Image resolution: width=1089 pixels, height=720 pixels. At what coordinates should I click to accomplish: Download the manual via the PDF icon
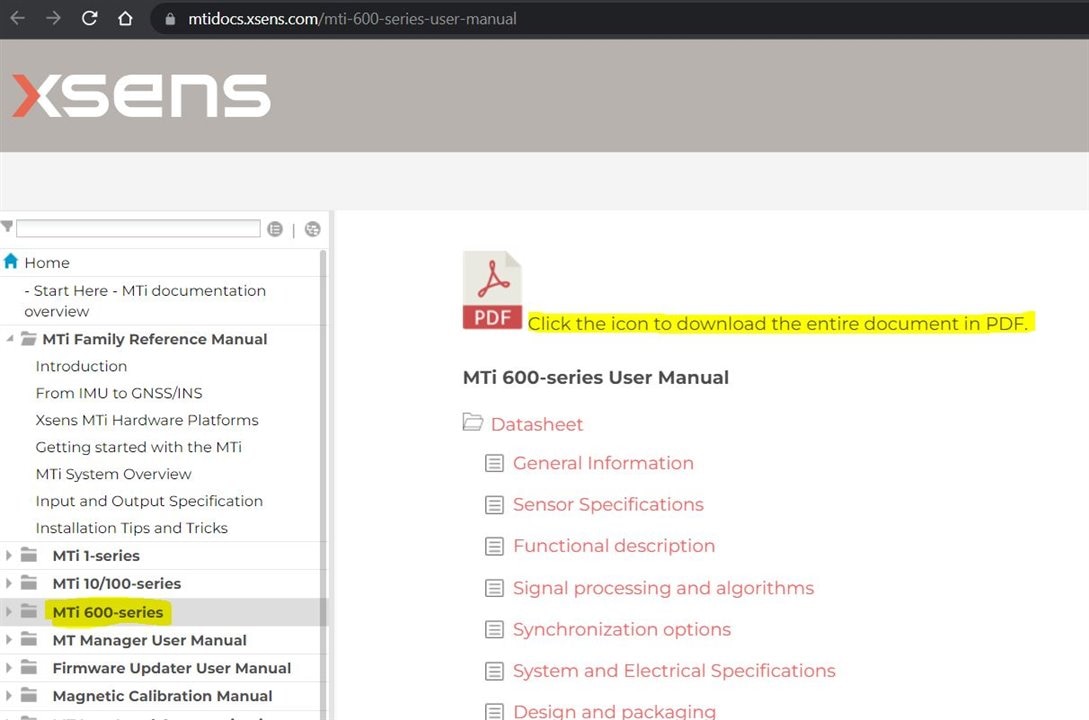pyautogui.click(x=492, y=290)
